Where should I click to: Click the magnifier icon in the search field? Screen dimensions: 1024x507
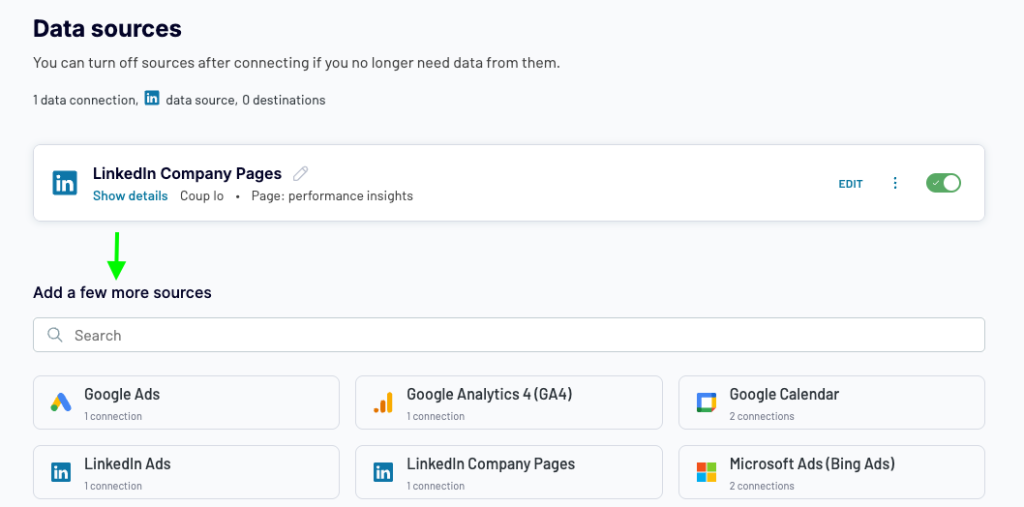point(56,335)
